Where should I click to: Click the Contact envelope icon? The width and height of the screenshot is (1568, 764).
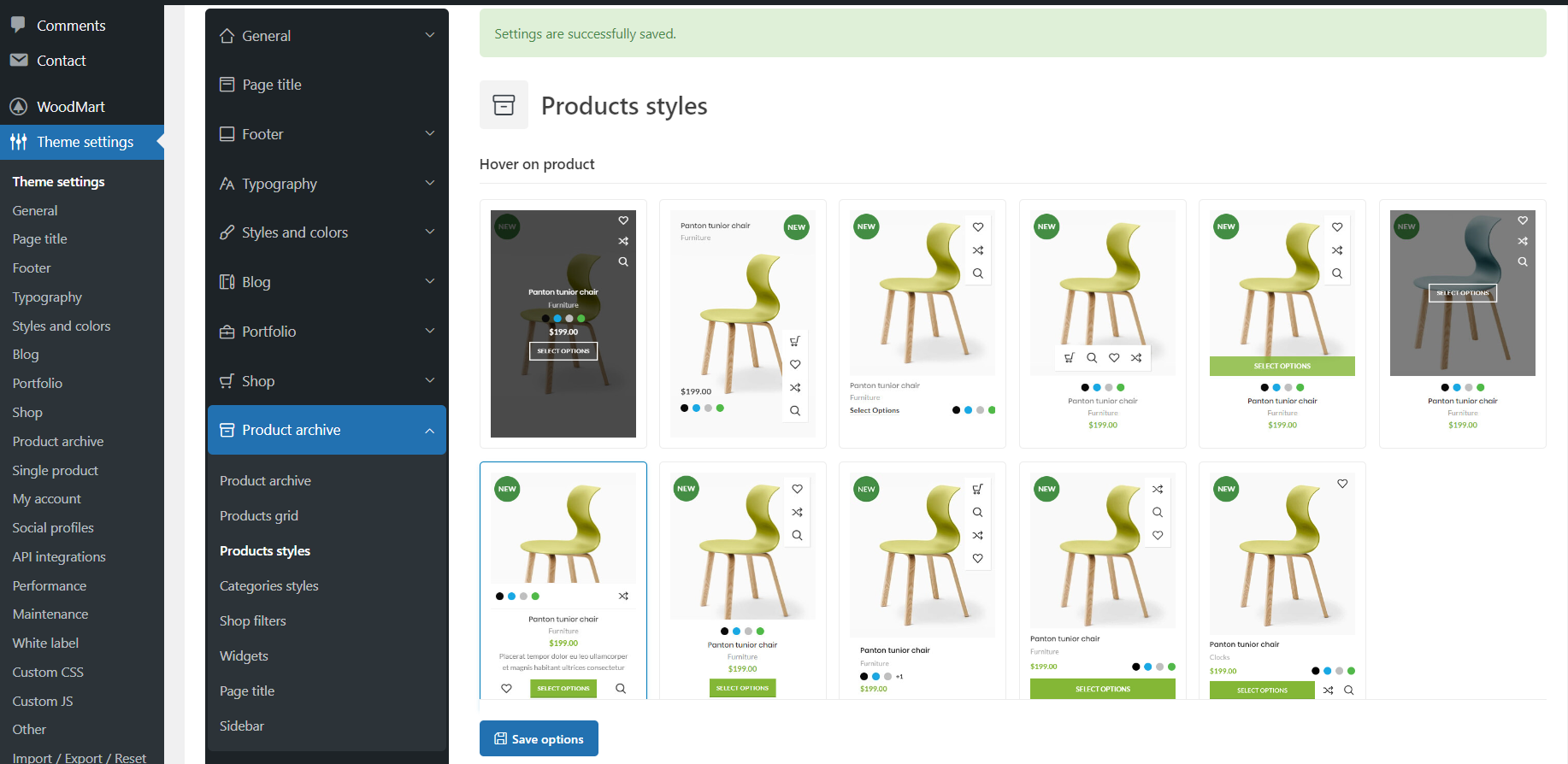[x=19, y=60]
